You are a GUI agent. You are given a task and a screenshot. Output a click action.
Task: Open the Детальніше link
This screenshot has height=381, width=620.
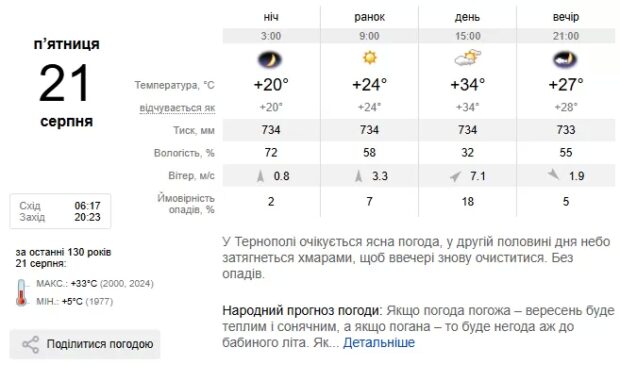click(x=379, y=342)
